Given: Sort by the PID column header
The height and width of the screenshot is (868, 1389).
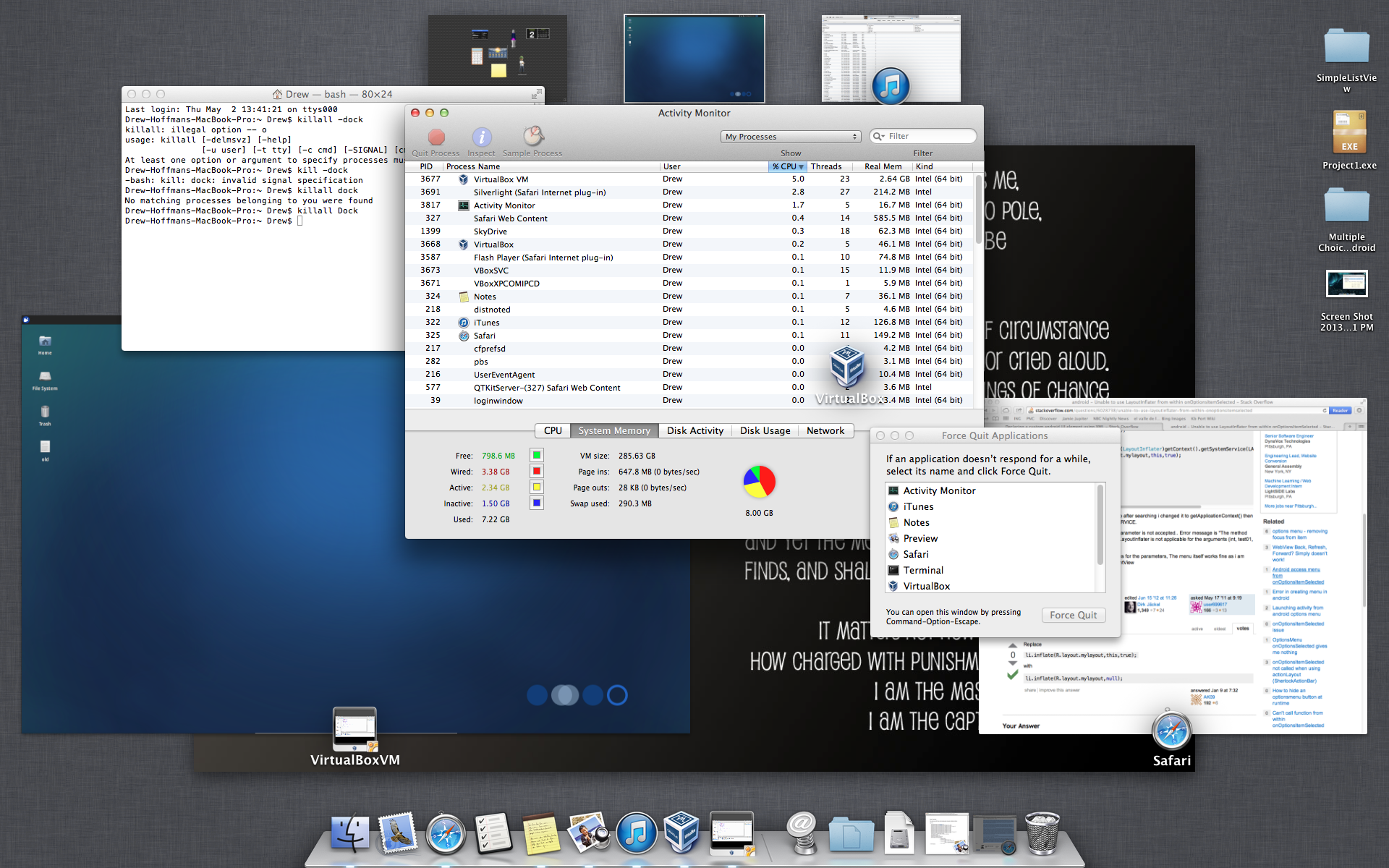Looking at the screenshot, I should tap(426, 166).
